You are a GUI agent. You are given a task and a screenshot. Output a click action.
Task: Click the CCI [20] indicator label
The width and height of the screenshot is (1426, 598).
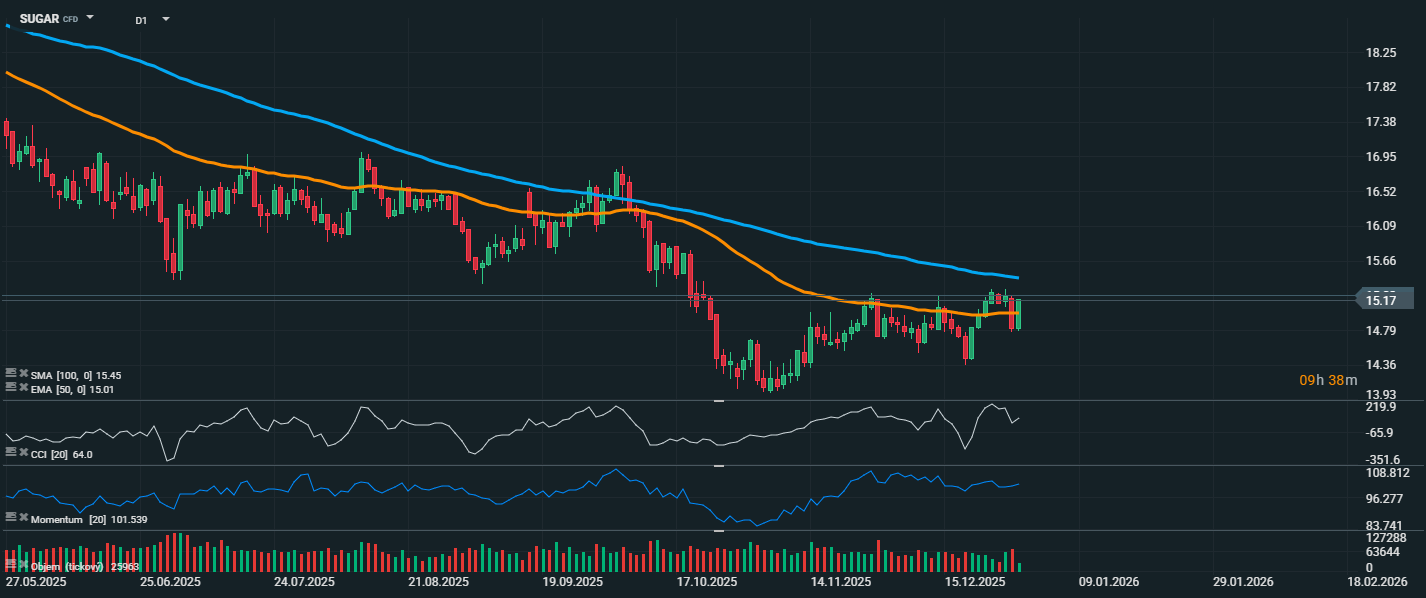(x=50, y=455)
